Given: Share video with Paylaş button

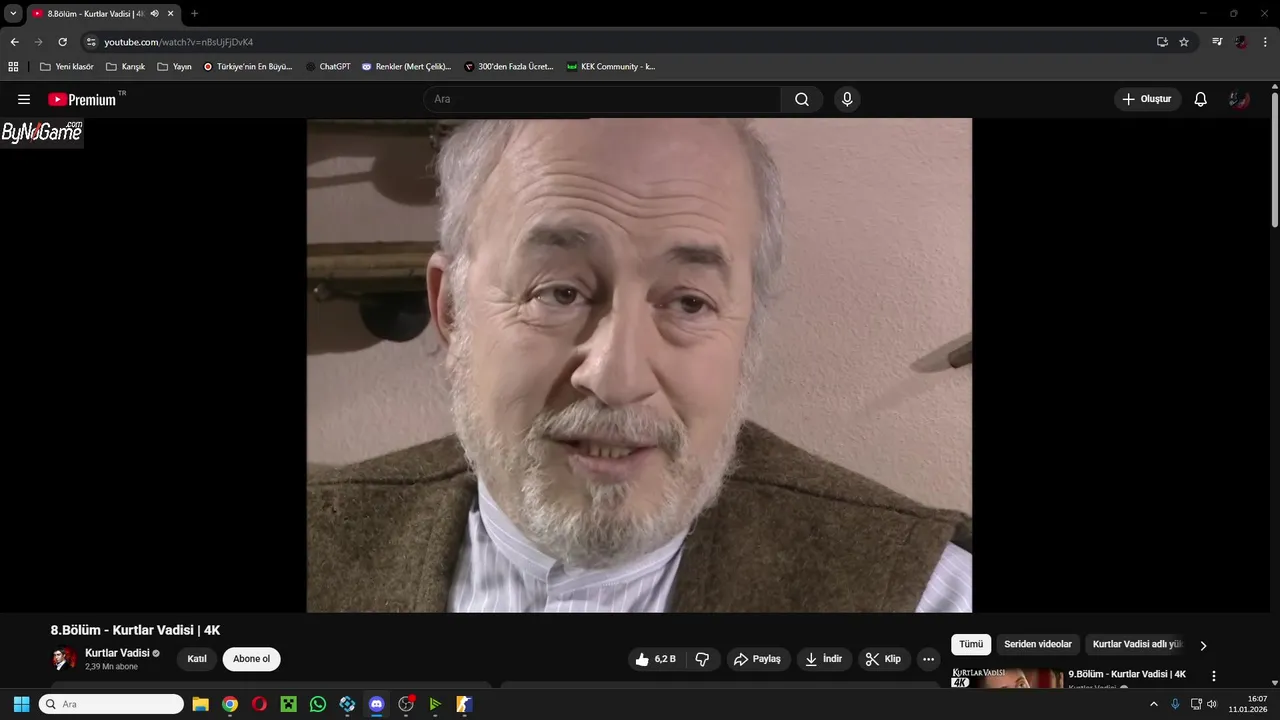Looking at the screenshot, I should click(x=757, y=659).
